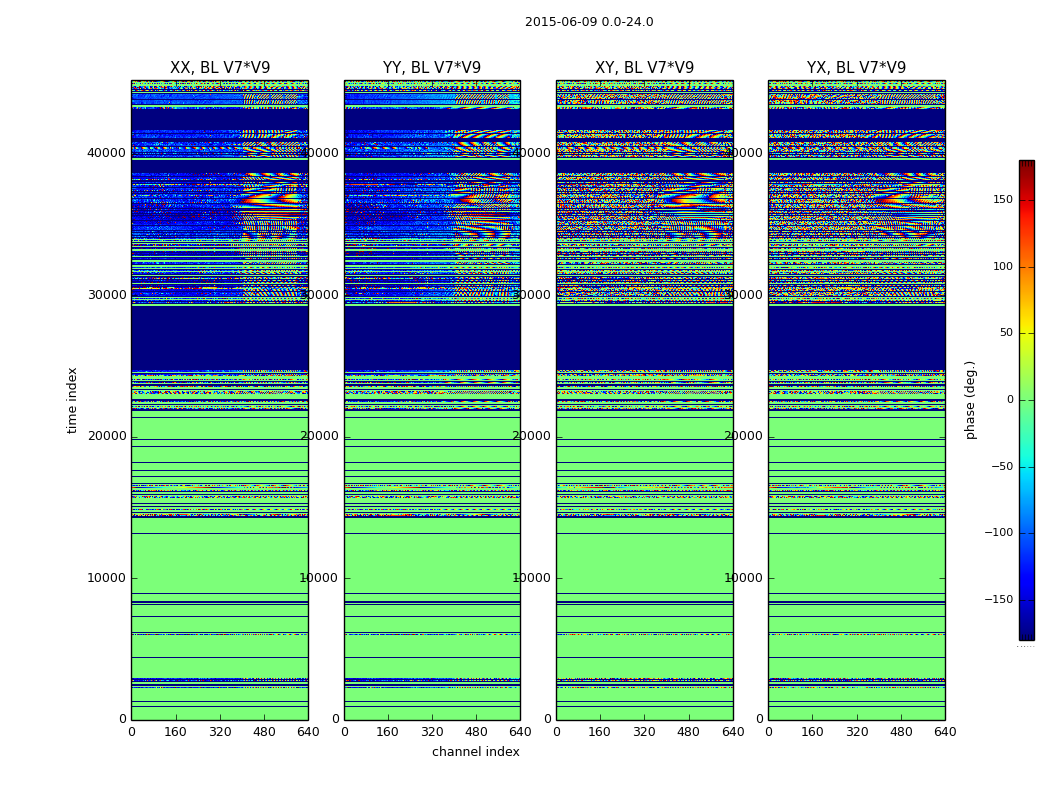Screen dimensions: 1050x800
Task: Click the '40000' y-tick left of the XX panel
Action: pyautogui.click(x=107, y=153)
